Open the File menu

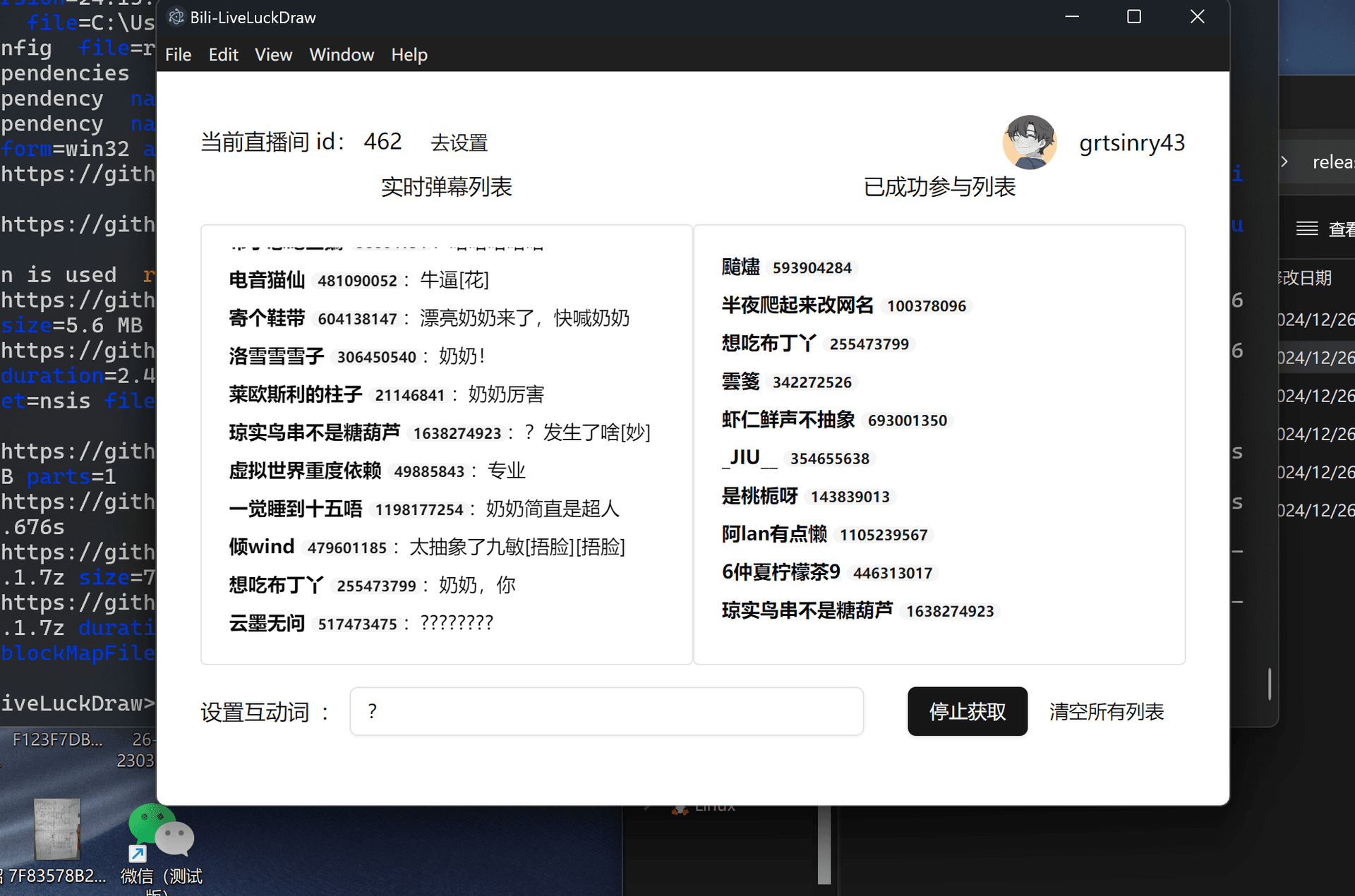tap(178, 54)
